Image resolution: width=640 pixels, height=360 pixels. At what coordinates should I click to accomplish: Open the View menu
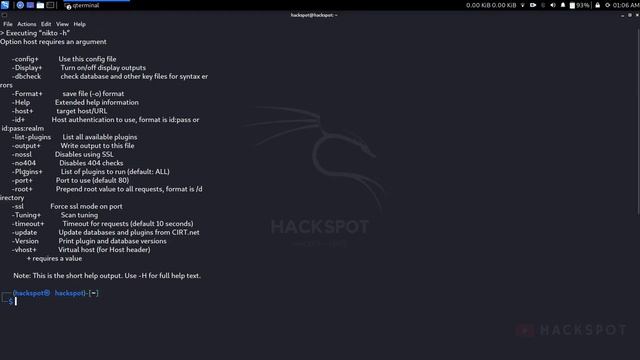tap(62, 24)
